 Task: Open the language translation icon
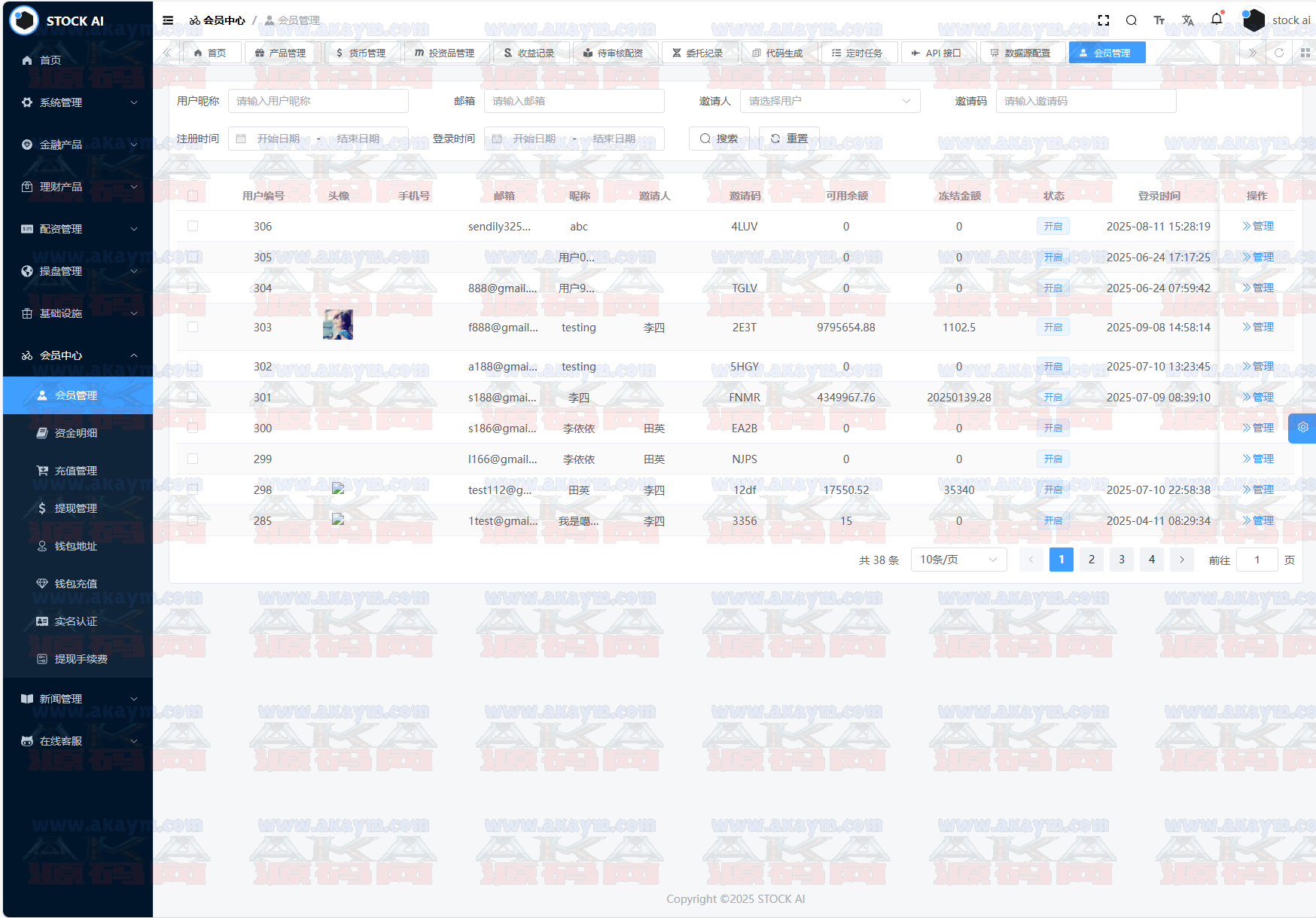(x=1188, y=20)
